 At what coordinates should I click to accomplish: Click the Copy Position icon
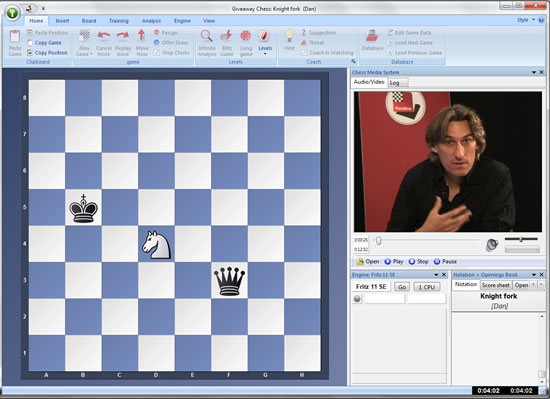click(30, 53)
